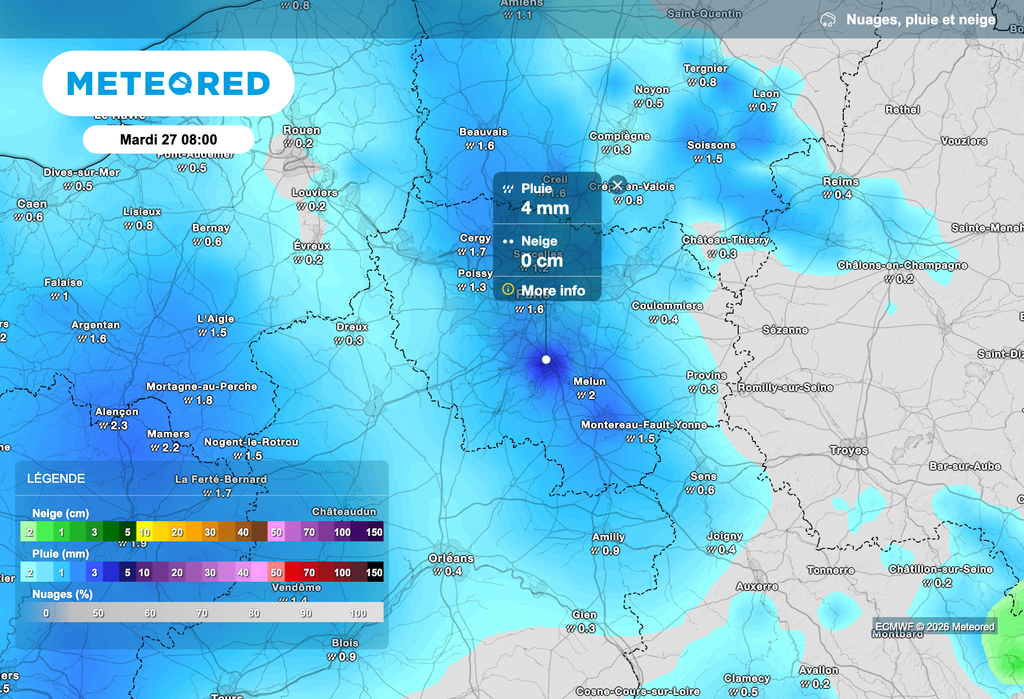The height and width of the screenshot is (699, 1024).
Task: Select the Orléans city label
Action: [x=451, y=558]
